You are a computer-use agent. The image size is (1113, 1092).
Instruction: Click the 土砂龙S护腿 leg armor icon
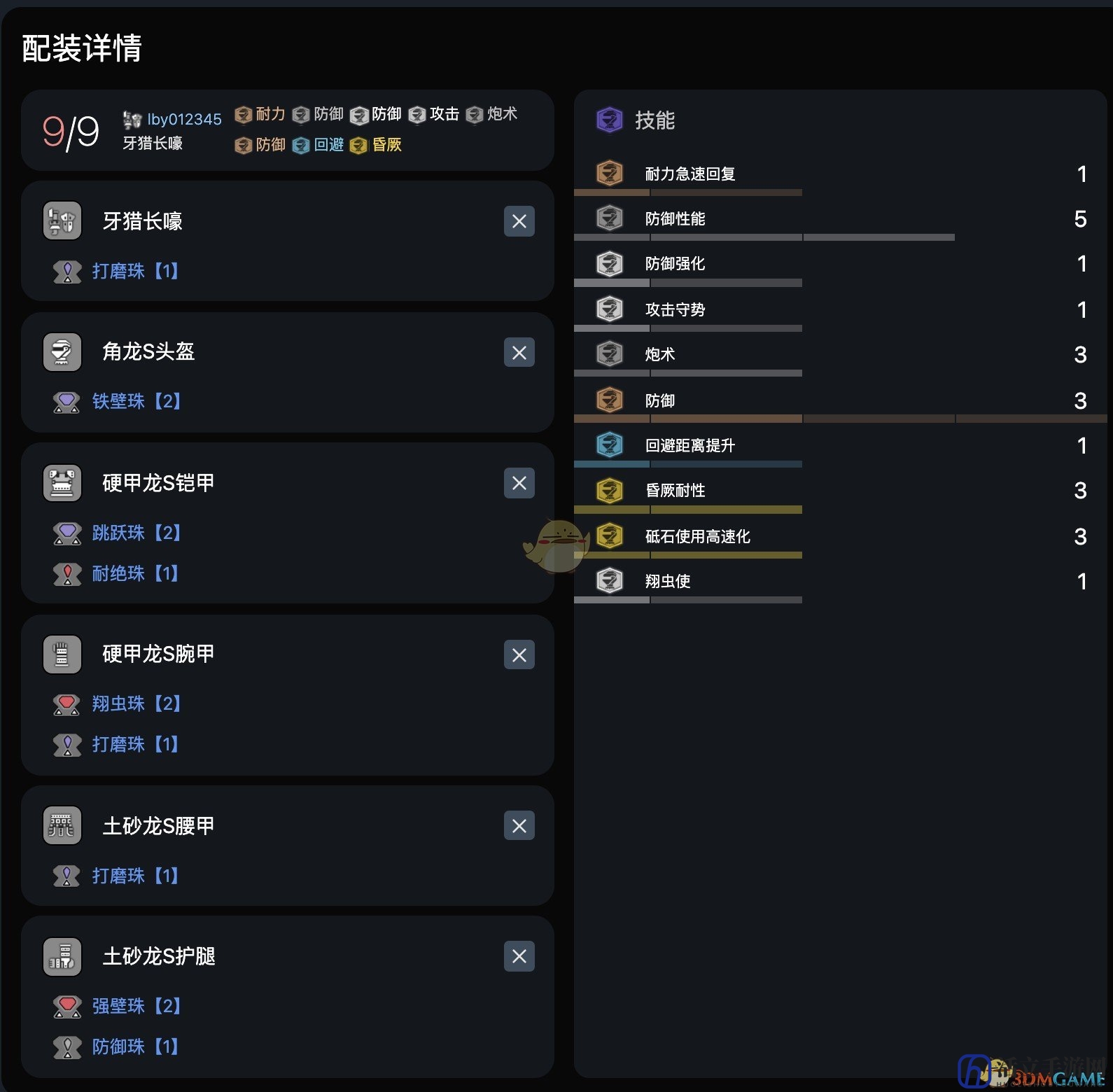[62, 956]
